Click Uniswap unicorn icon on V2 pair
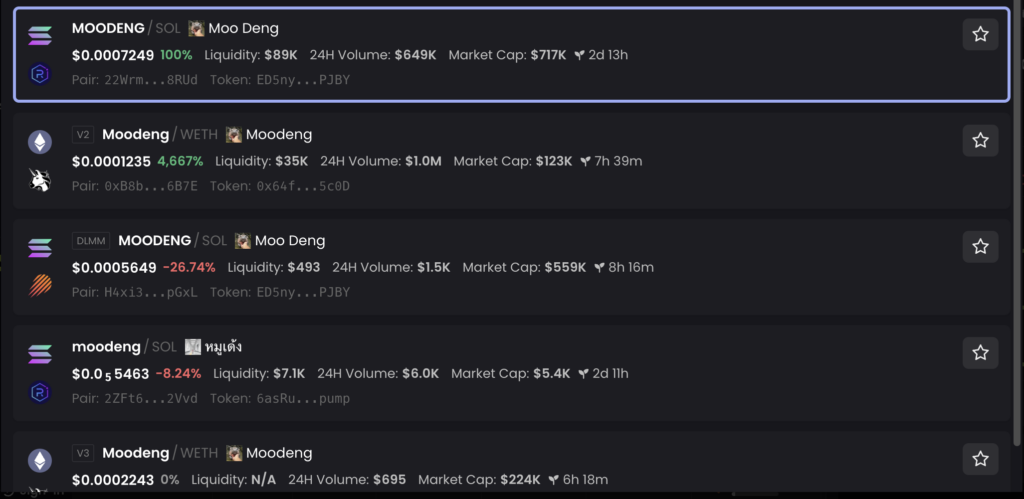Image resolution: width=1024 pixels, height=499 pixels. click(x=40, y=180)
